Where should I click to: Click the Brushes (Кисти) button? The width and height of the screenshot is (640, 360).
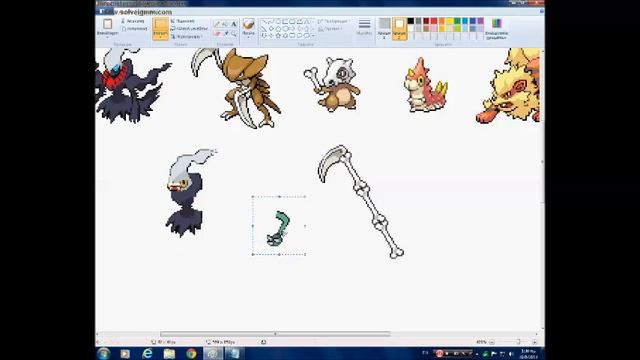[x=249, y=26]
